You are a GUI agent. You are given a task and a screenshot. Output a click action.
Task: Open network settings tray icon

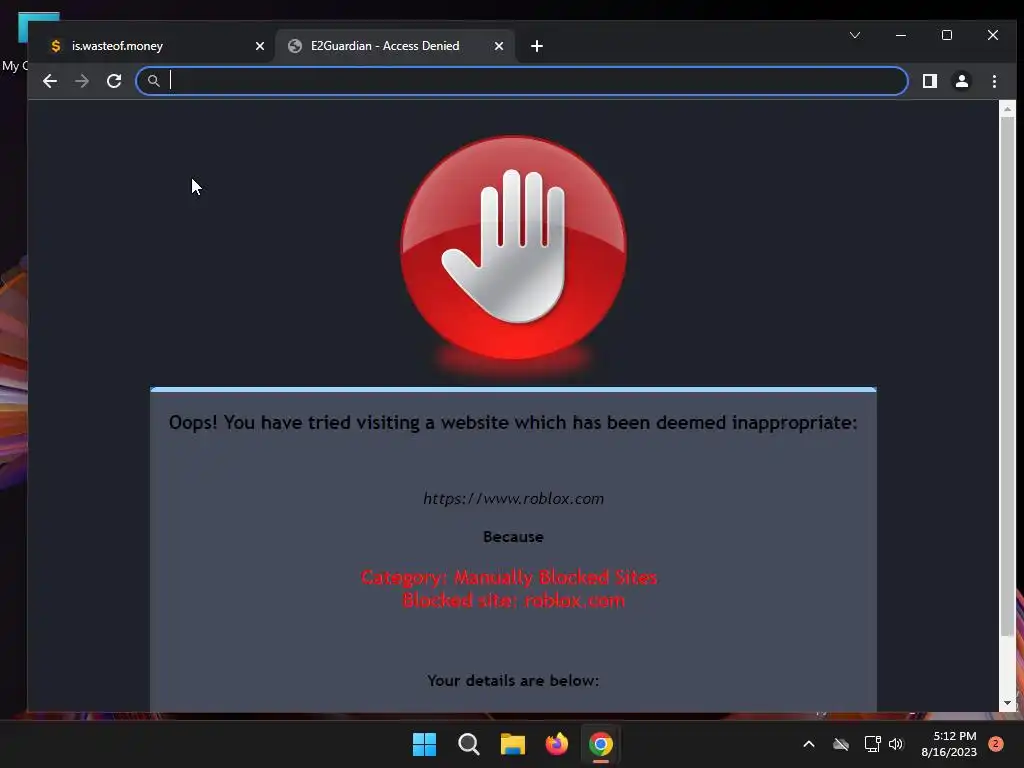[x=872, y=744]
